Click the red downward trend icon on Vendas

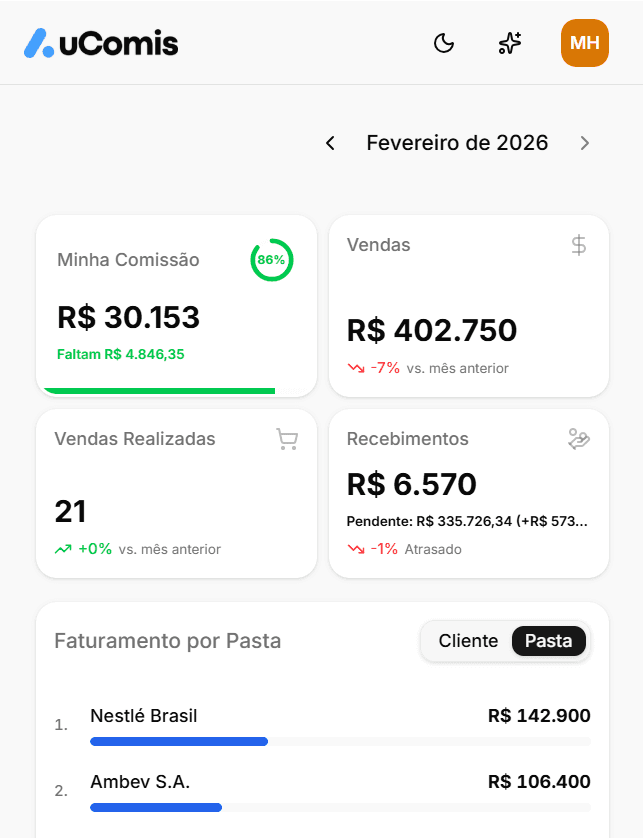[x=356, y=367]
